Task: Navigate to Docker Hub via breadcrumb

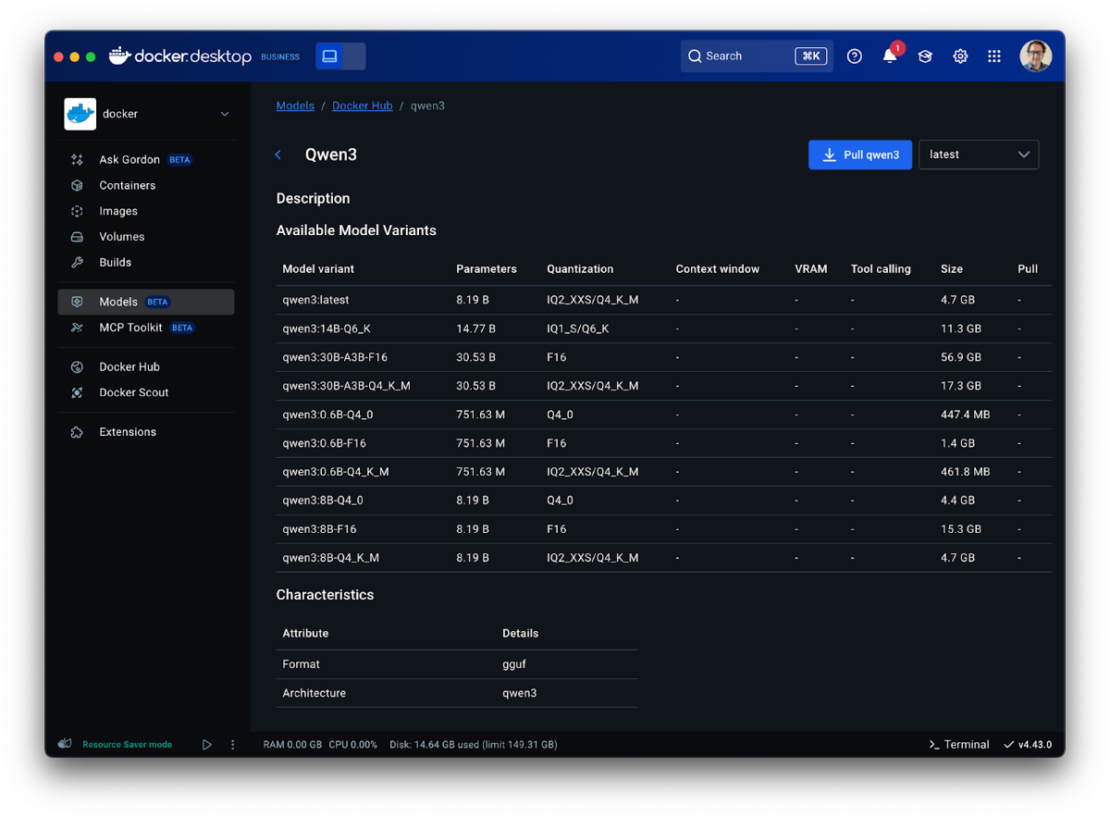Action: tap(362, 105)
